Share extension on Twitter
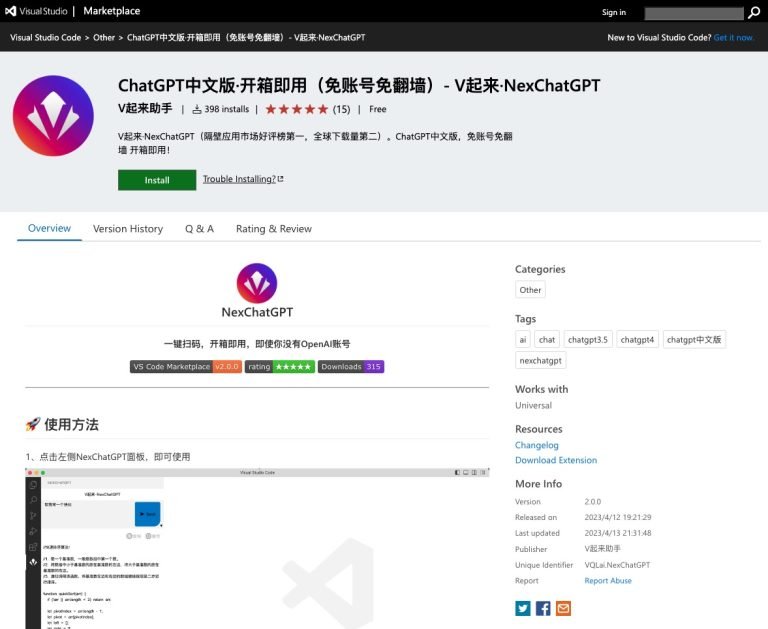Viewport: 768px width, 629px height. (x=523, y=608)
